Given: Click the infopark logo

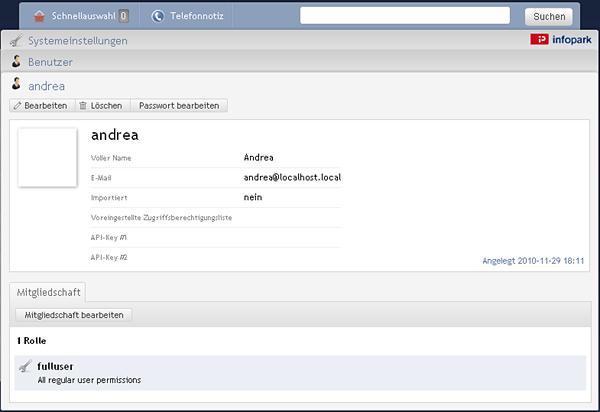Looking at the screenshot, I should pos(561,39).
